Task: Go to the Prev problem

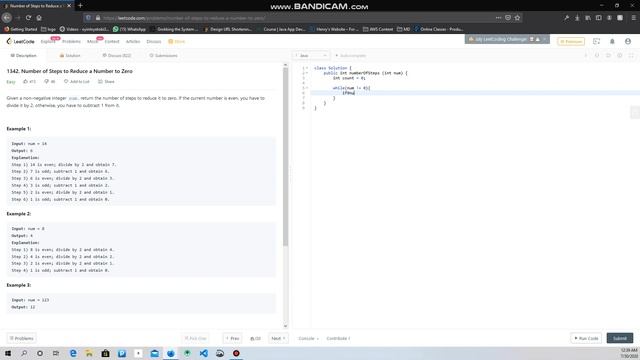Action: pos(232,338)
